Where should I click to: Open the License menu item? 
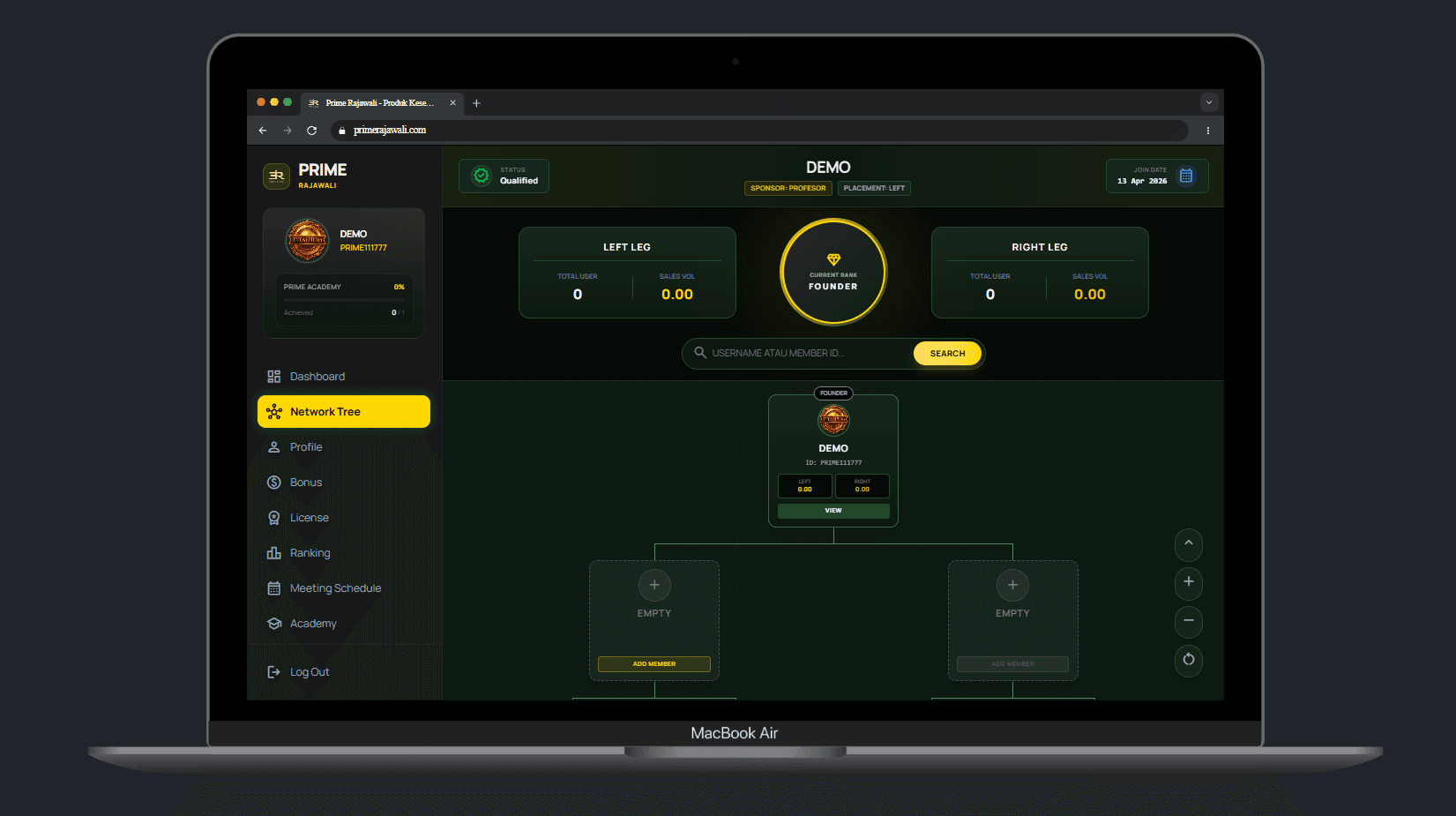coord(343,518)
